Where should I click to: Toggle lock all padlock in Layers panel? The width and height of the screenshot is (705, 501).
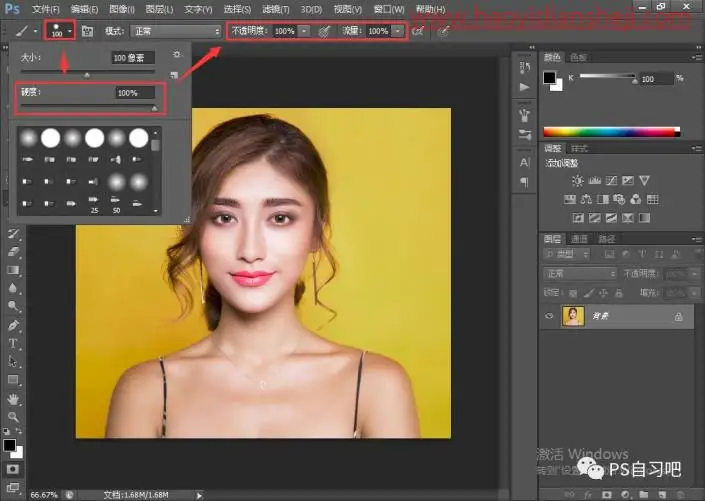coord(619,293)
